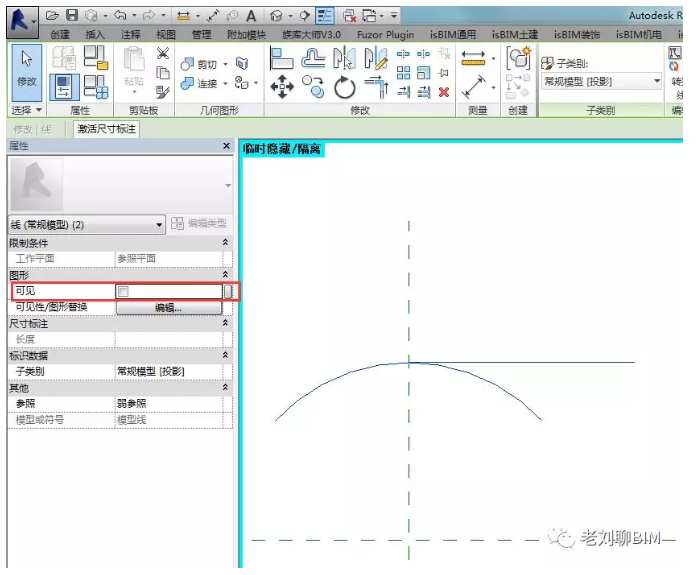Viewport: 700px width, 575px height.
Task: Collapse the 尺寸标注 section
Action: pyautogui.click(x=225, y=324)
